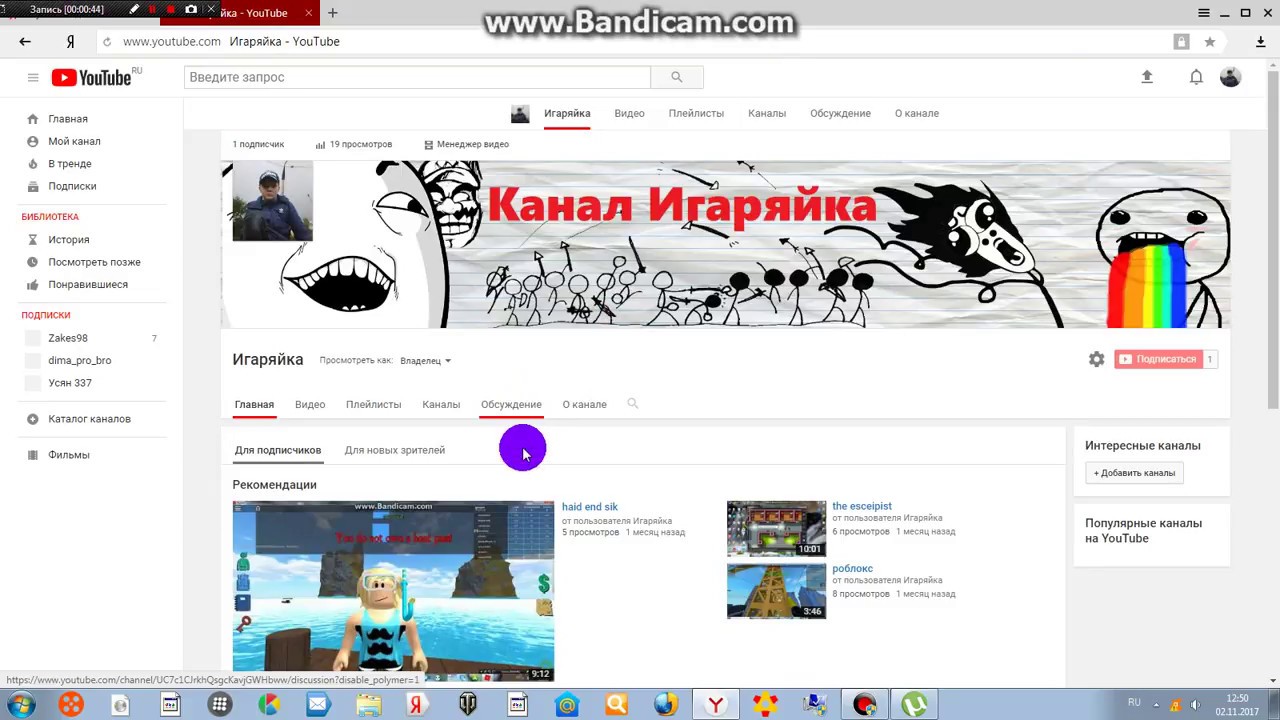This screenshot has height=720, width=1280.
Task: Play the 10:01 video thumbnail
Action: click(x=776, y=528)
